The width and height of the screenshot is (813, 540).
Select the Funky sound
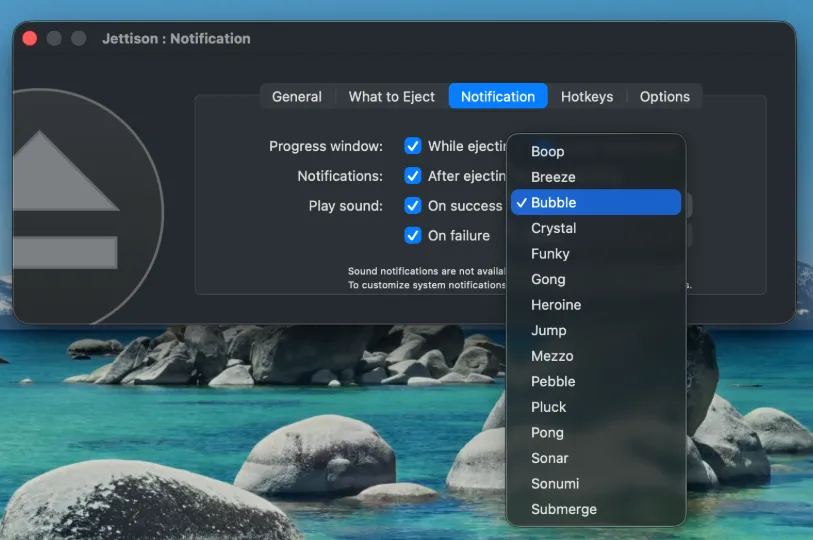point(596,254)
